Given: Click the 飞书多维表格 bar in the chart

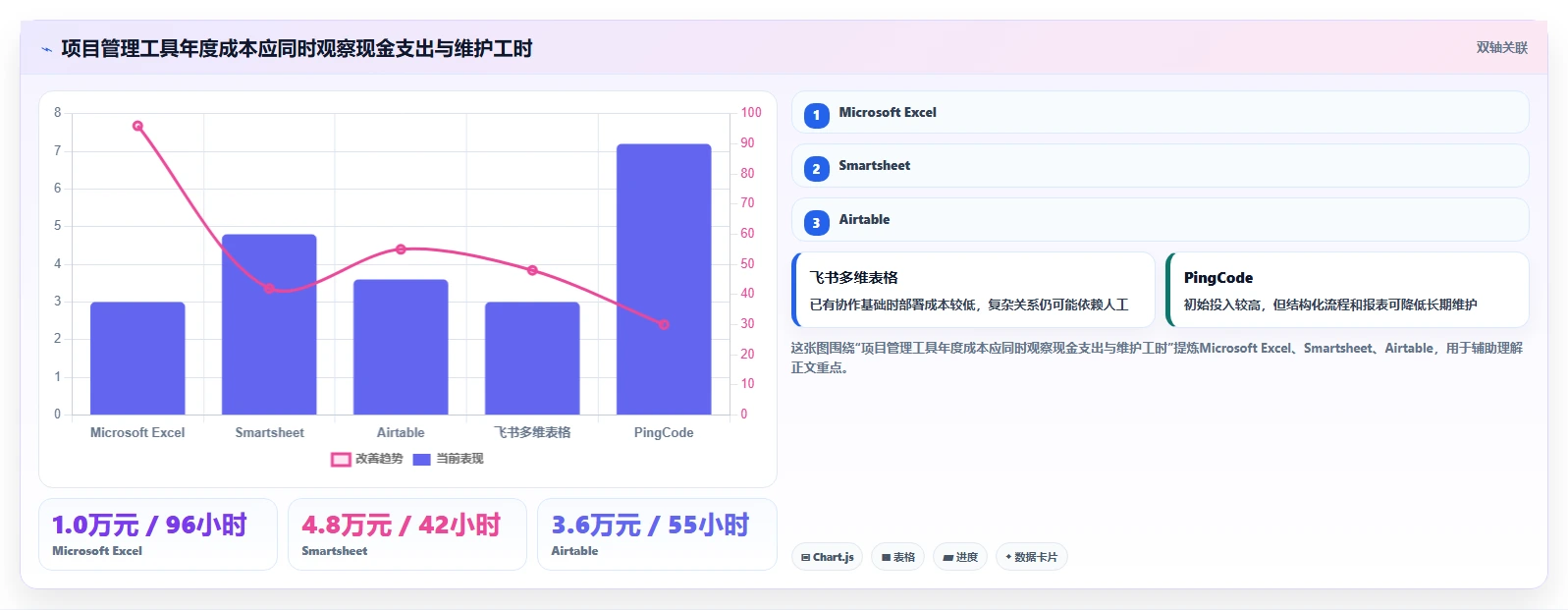Looking at the screenshot, I should (x=532, y=358).
